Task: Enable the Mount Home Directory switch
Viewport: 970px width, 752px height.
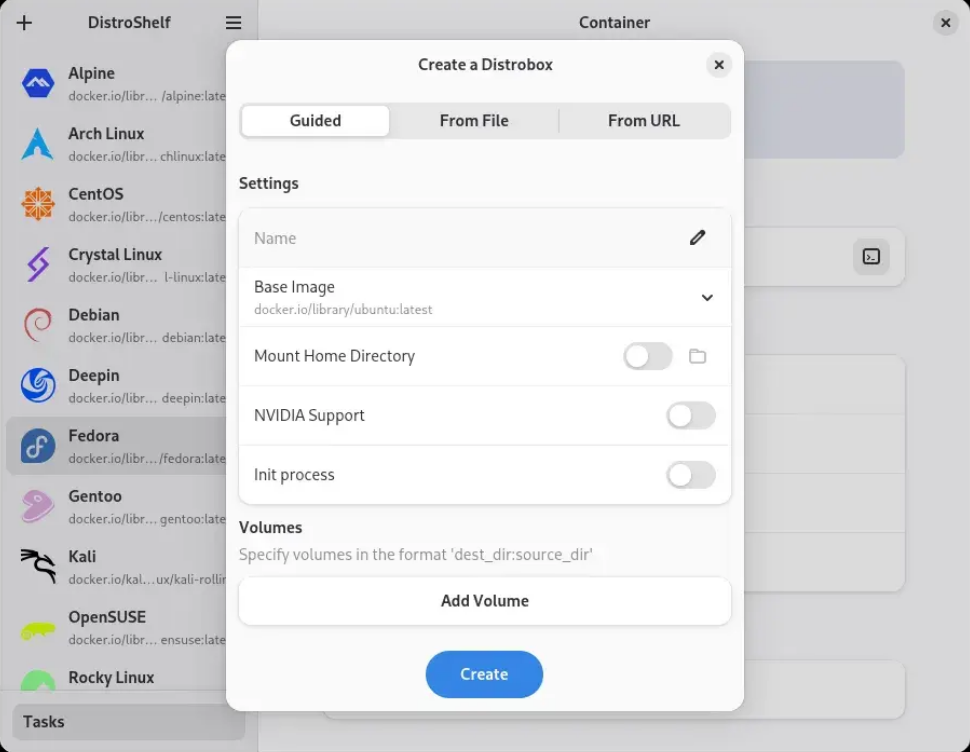Action: pyautogui.click(x=648, y=356)
